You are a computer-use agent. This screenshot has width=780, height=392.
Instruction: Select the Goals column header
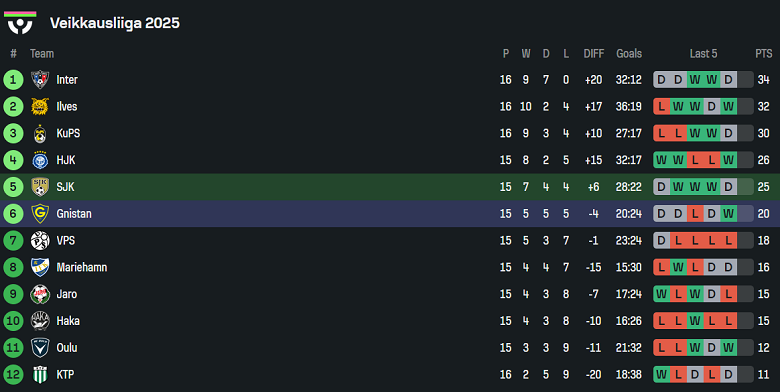coord(629,54)
